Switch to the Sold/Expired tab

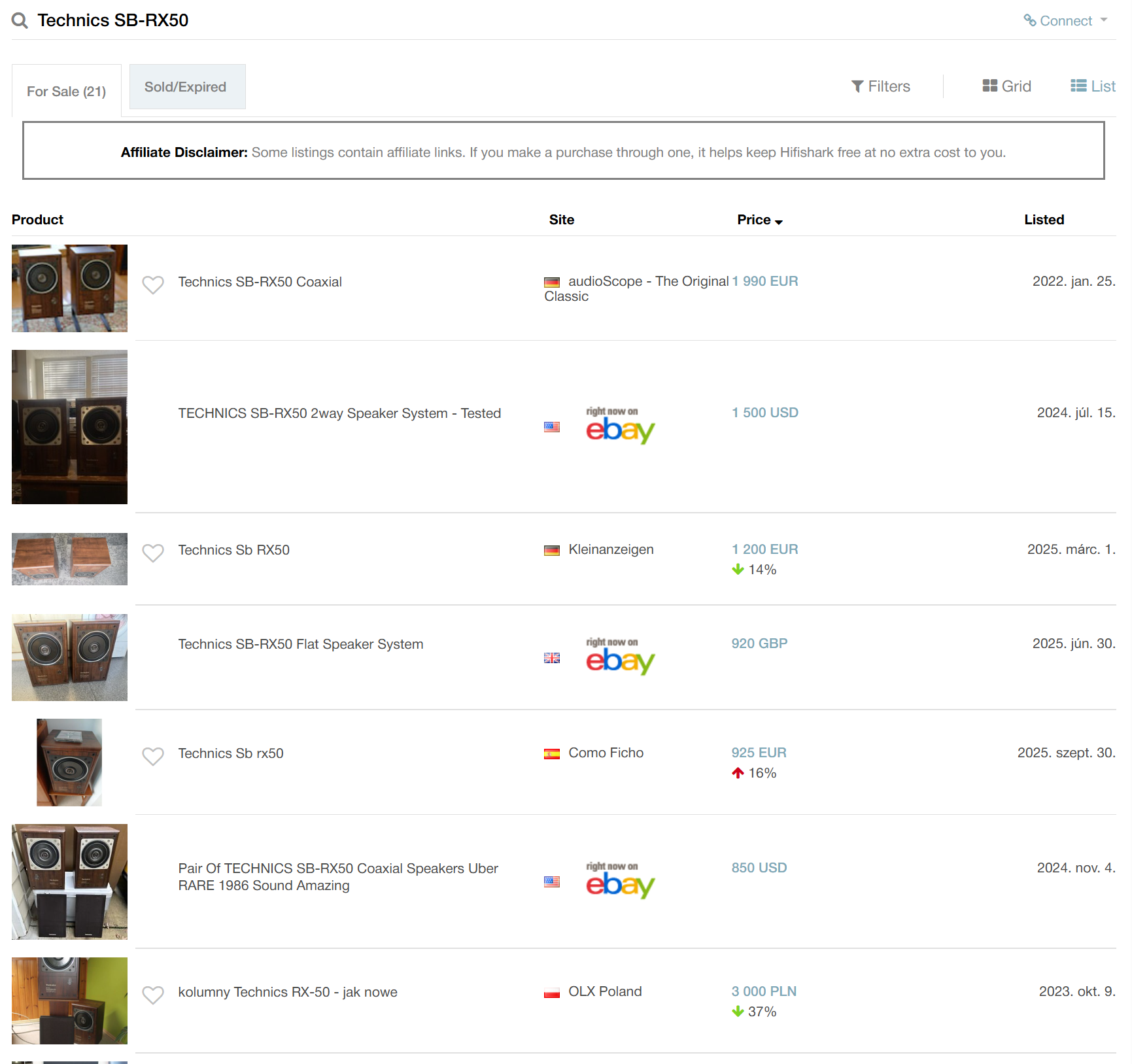coord(187,87)
